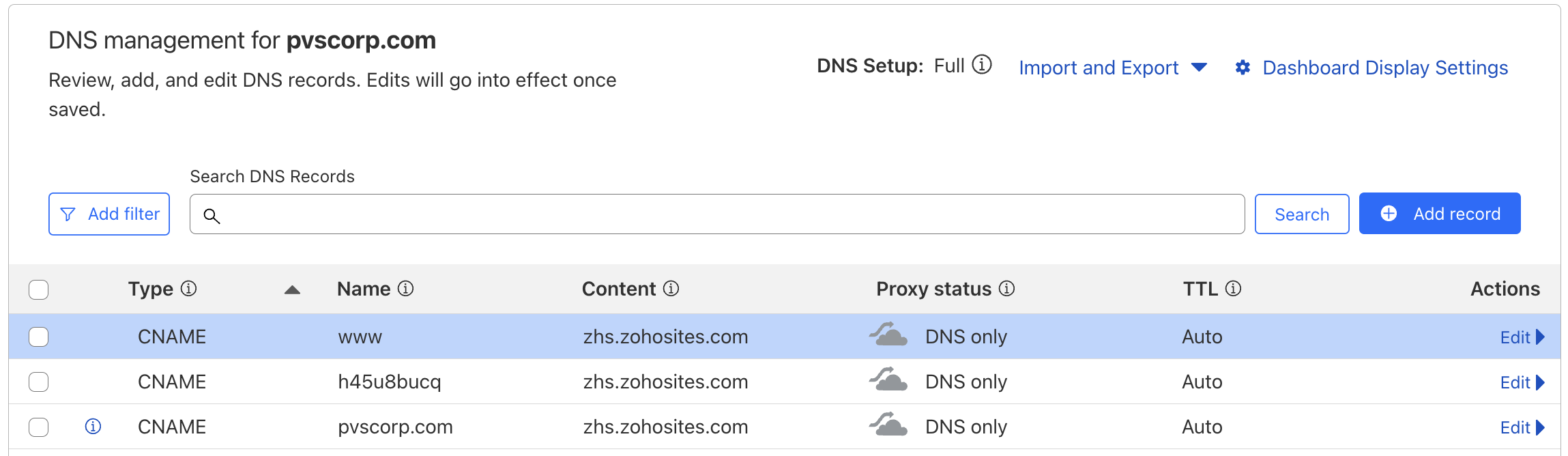Click the info icon beside Proxy status
Screen dimensions: 1568x456
(x=1006, y=289)
